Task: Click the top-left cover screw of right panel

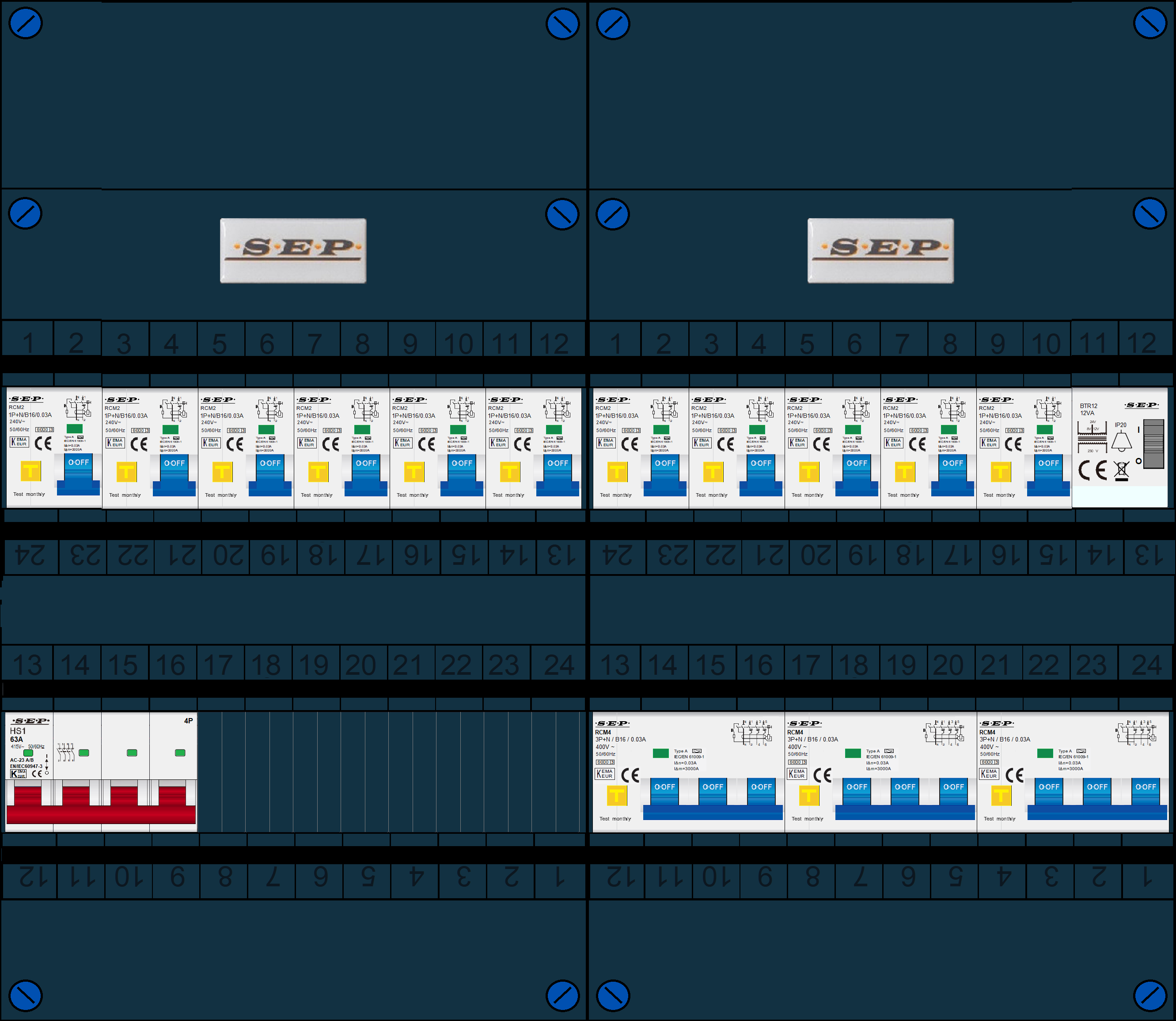Action: pyautogui.click(x=613, y=24)
